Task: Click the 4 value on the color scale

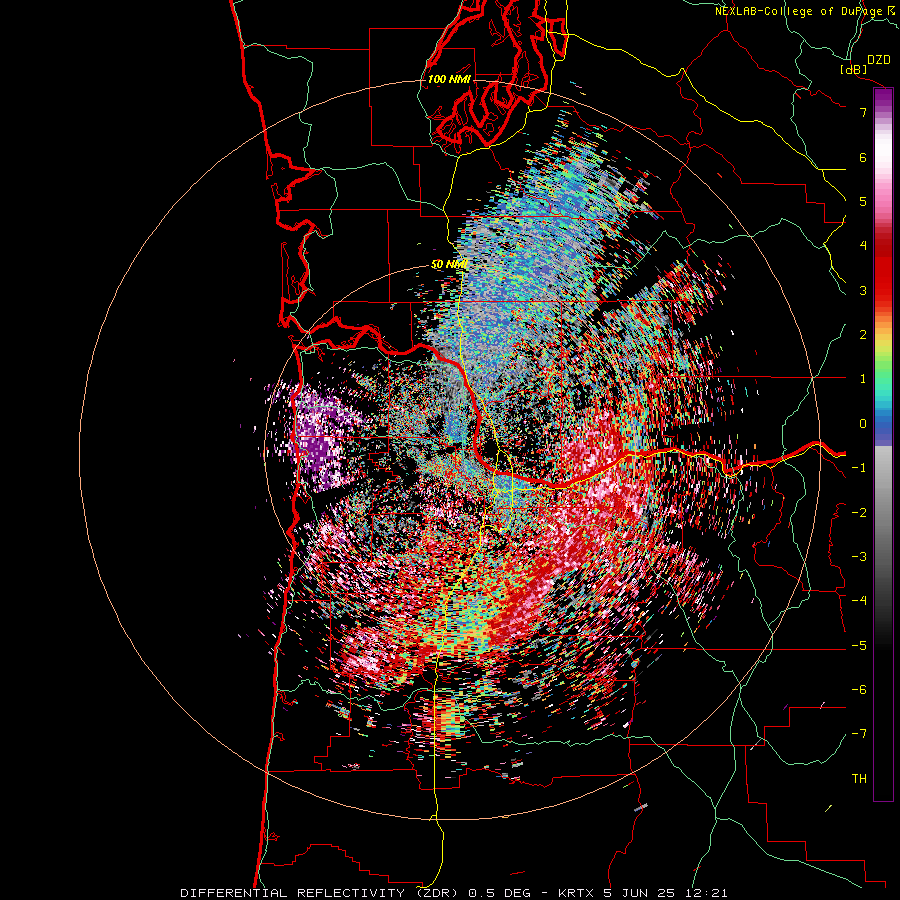Action: pyautogui.click(x=863, y=246)
